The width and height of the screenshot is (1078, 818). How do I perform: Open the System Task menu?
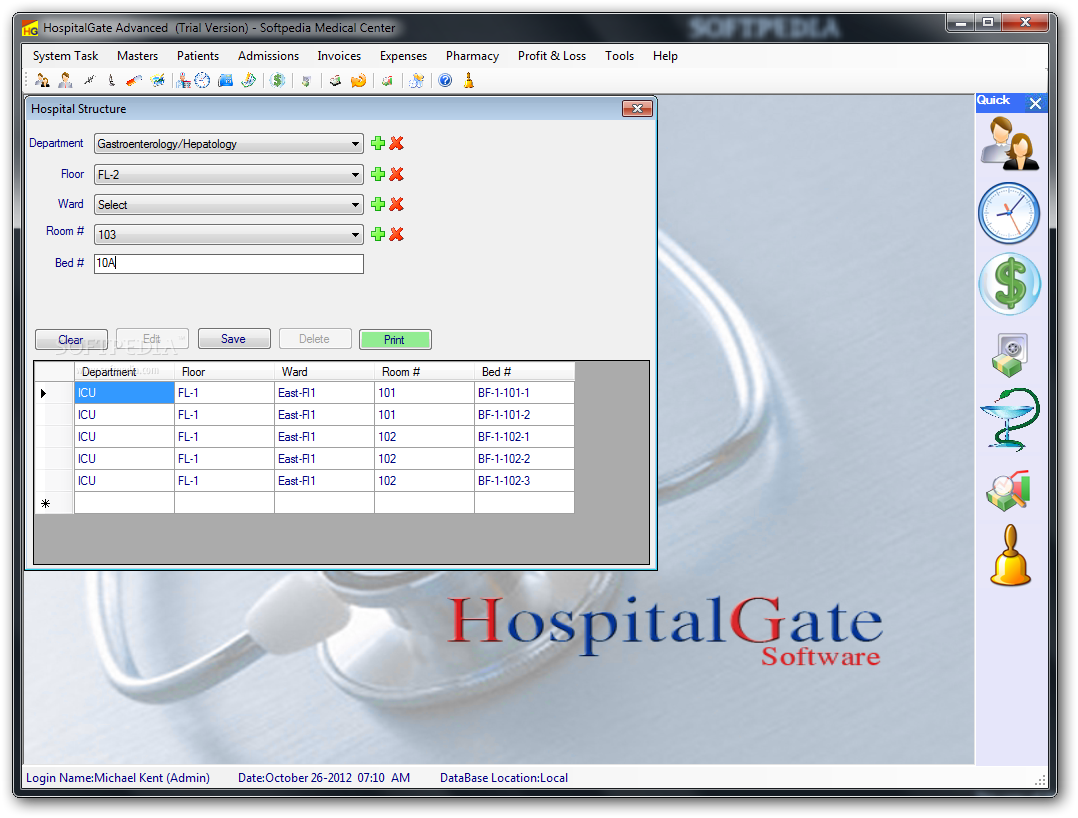(65, 56)
